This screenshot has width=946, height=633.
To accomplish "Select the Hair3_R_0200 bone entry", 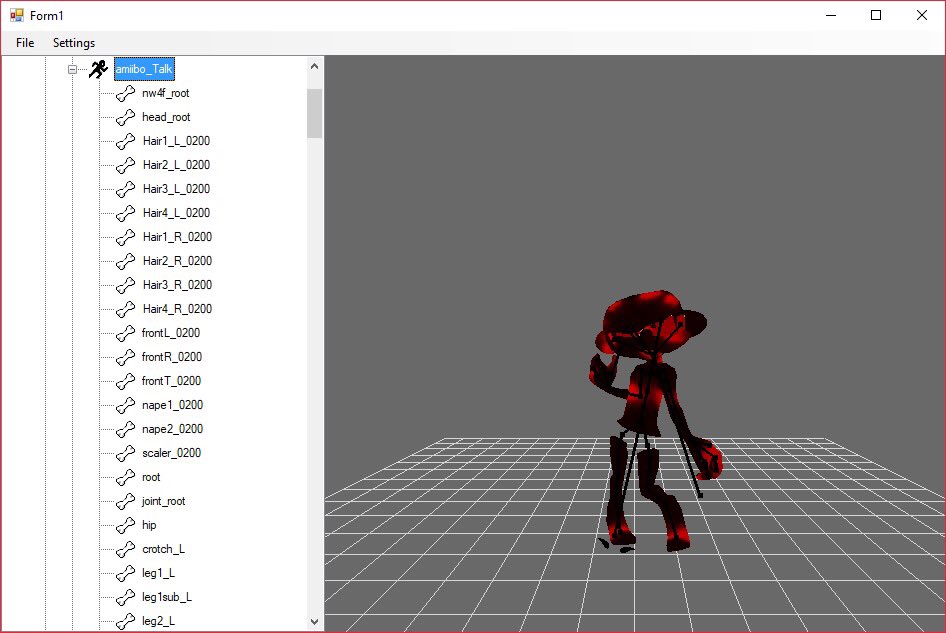I will (x=177, y=285).
